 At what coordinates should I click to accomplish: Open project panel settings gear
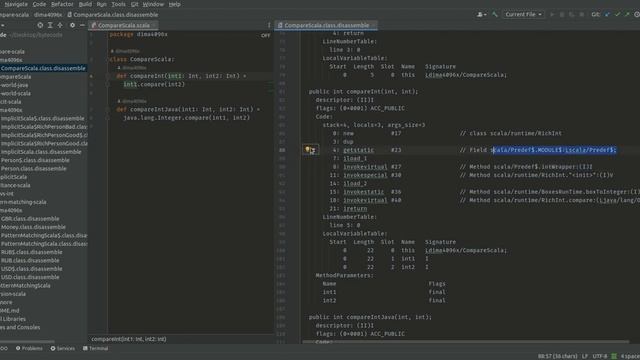click(x=72, y=25)
